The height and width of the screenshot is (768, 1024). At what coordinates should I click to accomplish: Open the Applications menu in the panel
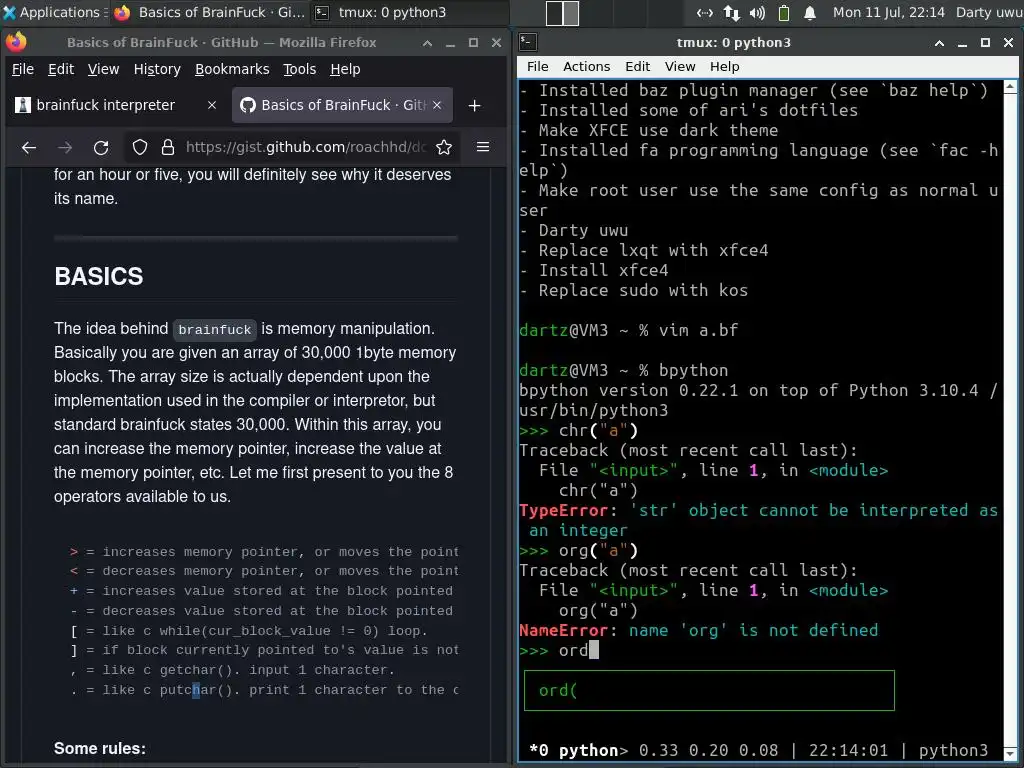pyautogui.click(x=52, y=12)
